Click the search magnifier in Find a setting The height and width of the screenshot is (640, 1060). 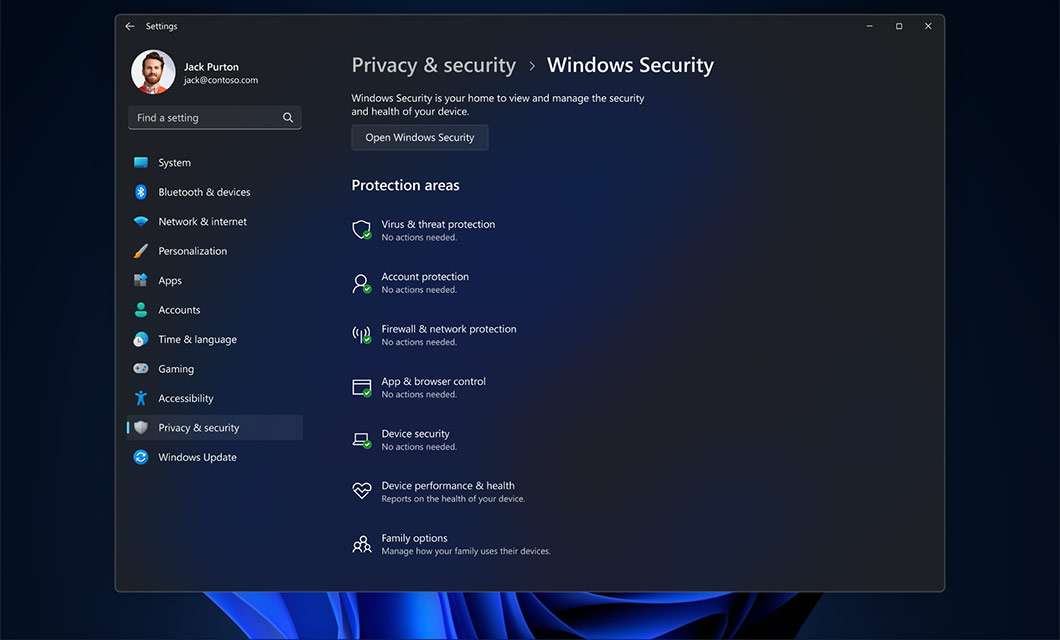coord(287,117)
